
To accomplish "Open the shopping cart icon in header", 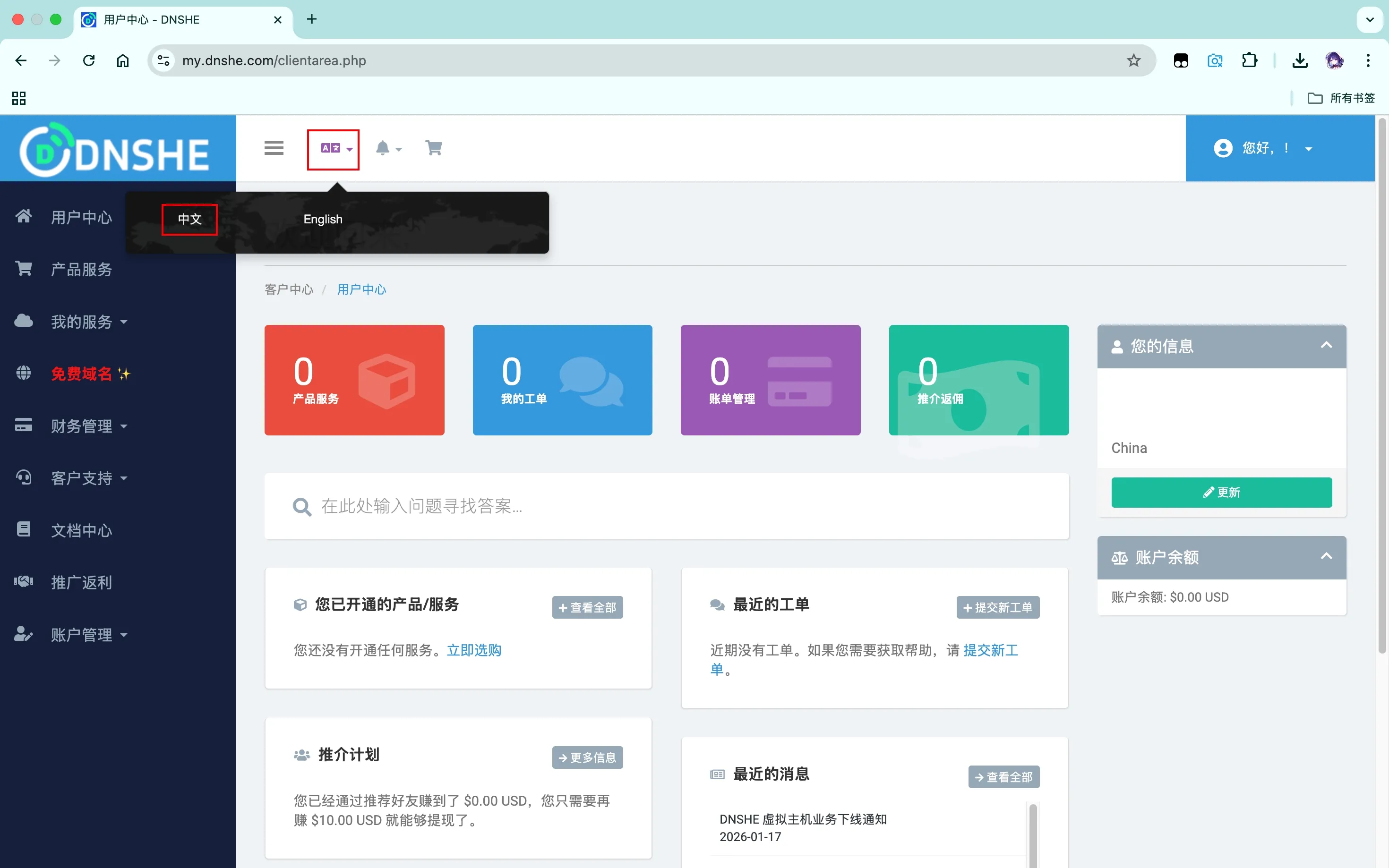I will click(434, 148).
